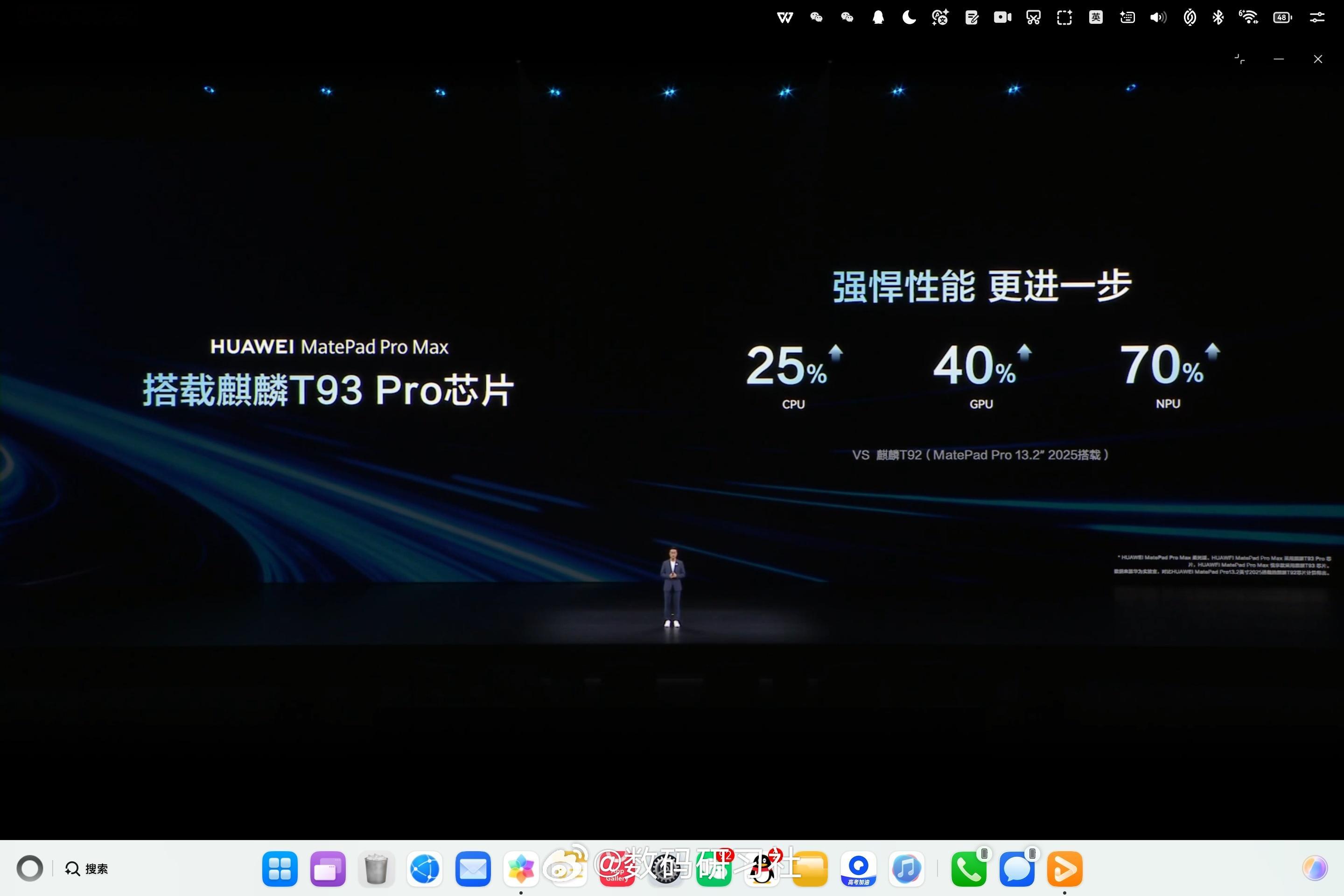Open the control center sliders icon
Viewport: 1344px width, 896px height.
coord(1317,18)
